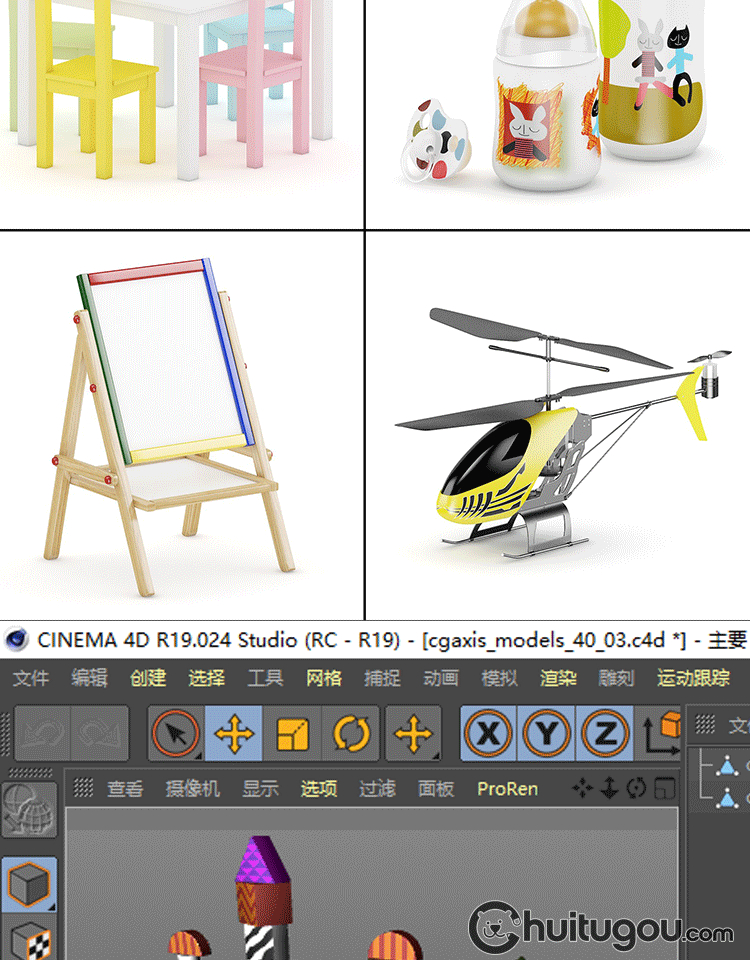The image size is (750, 960).
Task: Open the 动画 menu
Action: 441,678
